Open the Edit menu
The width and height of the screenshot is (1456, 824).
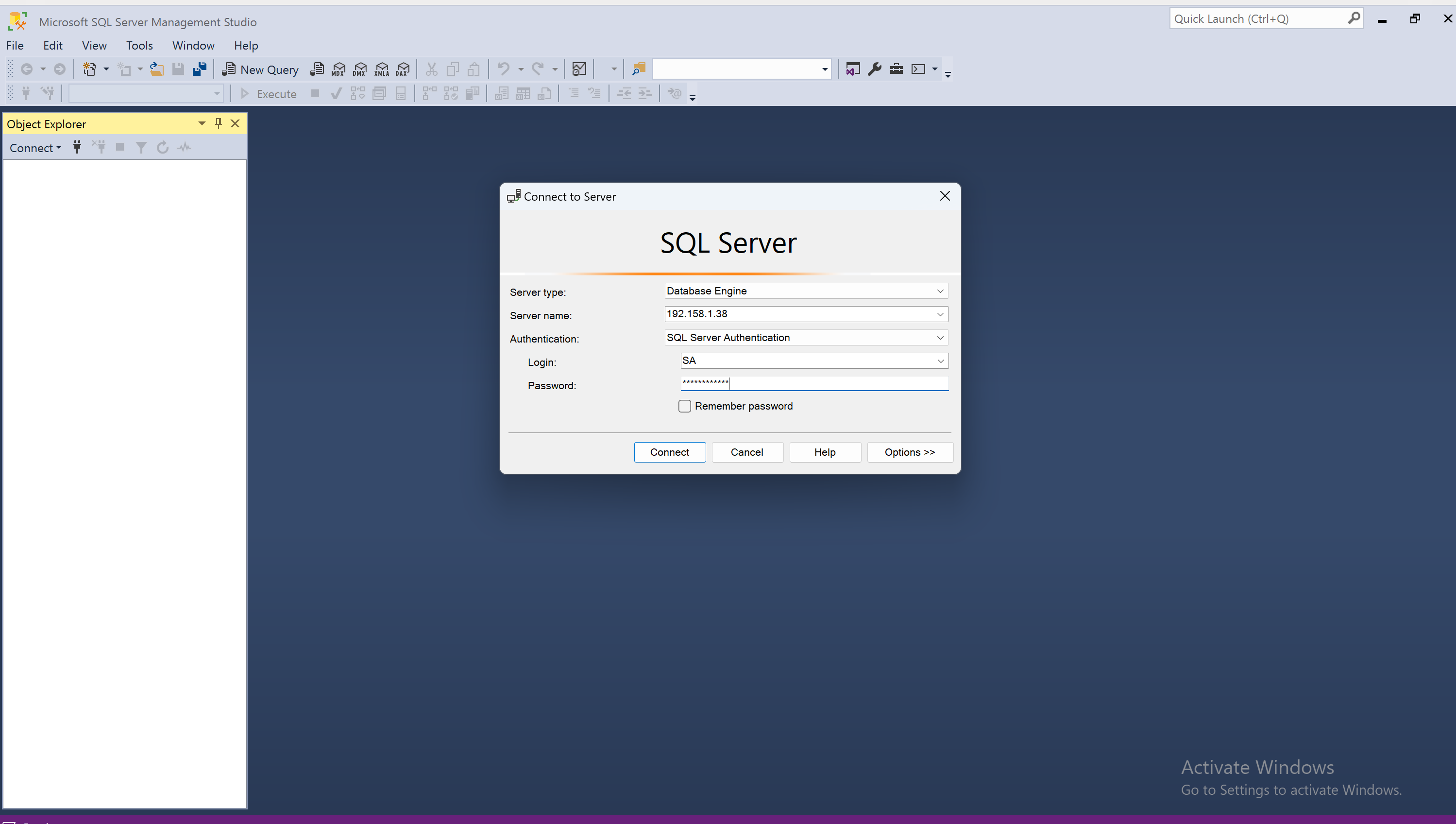click(52, 45)
